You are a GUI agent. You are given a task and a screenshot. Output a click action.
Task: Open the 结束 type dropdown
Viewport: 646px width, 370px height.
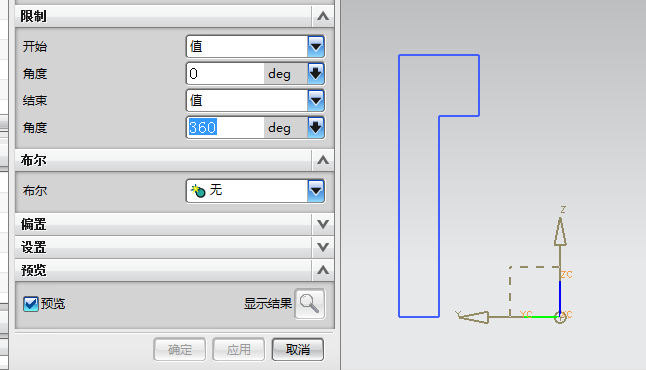click(316, 101)
